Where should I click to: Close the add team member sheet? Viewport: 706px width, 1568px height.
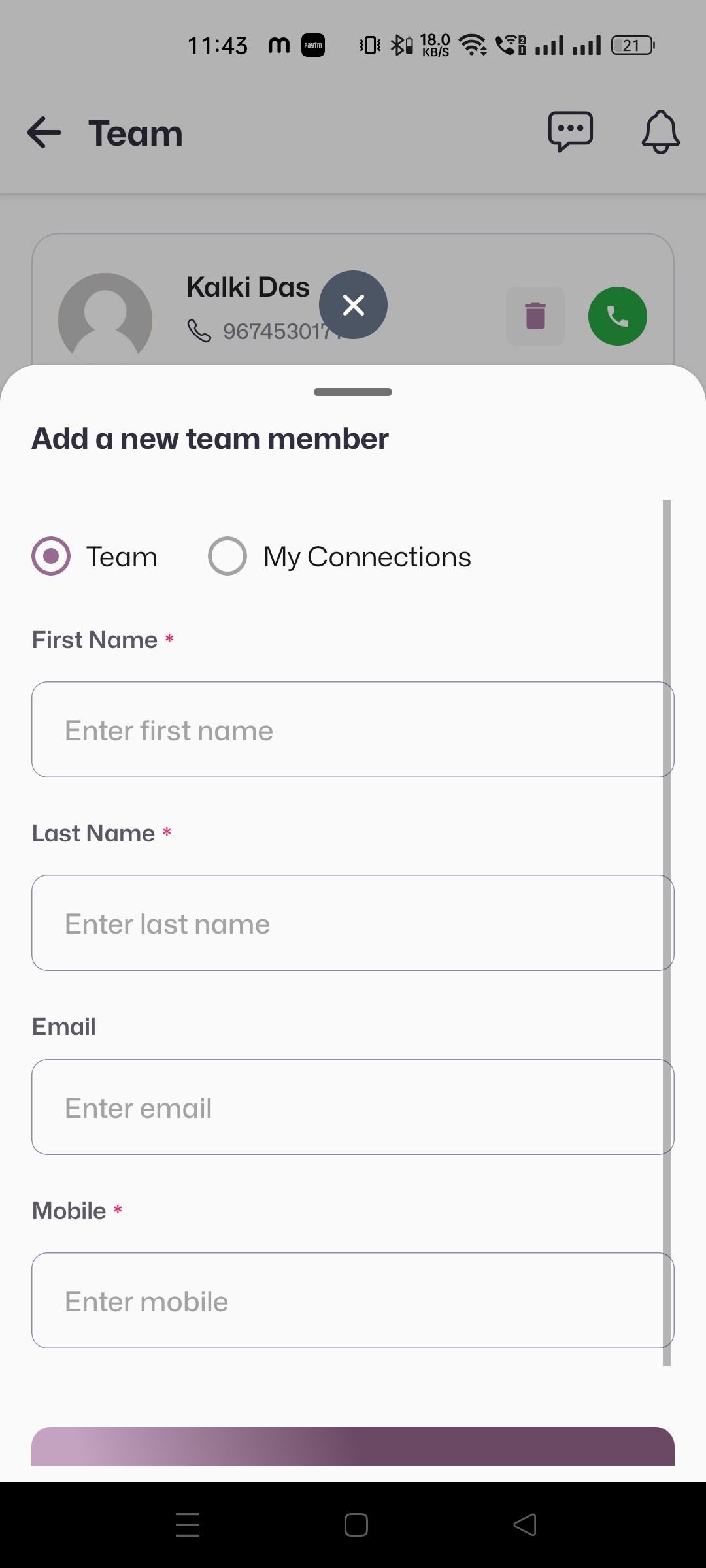(x=353, y=304)
